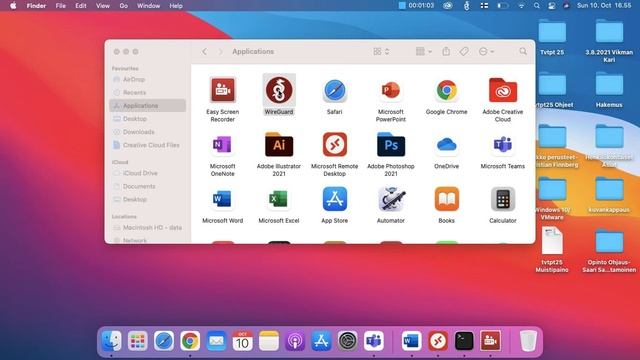This screenshot has width=640, height=360.
Task: Open Calendar showing 10 in the Dock
Action: click(242, 341)
